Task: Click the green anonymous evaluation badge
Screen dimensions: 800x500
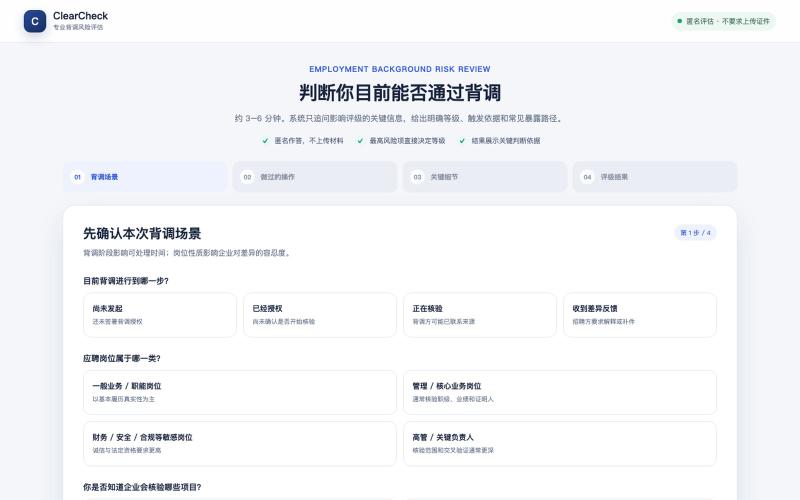Action: pyautogui.click(x=723, y=21)
